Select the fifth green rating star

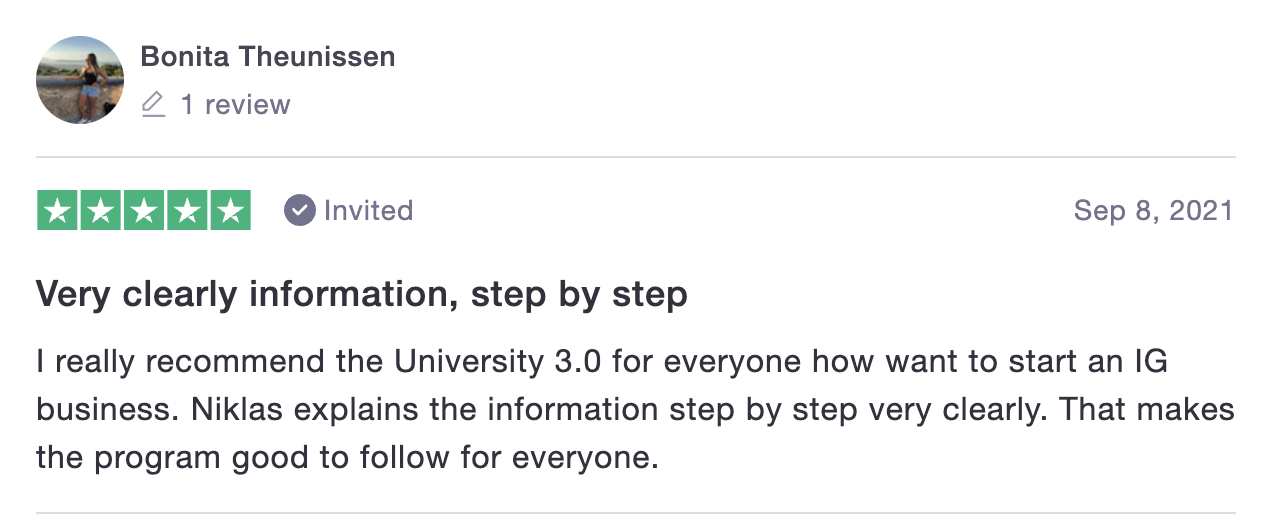(x=230, y=210)
